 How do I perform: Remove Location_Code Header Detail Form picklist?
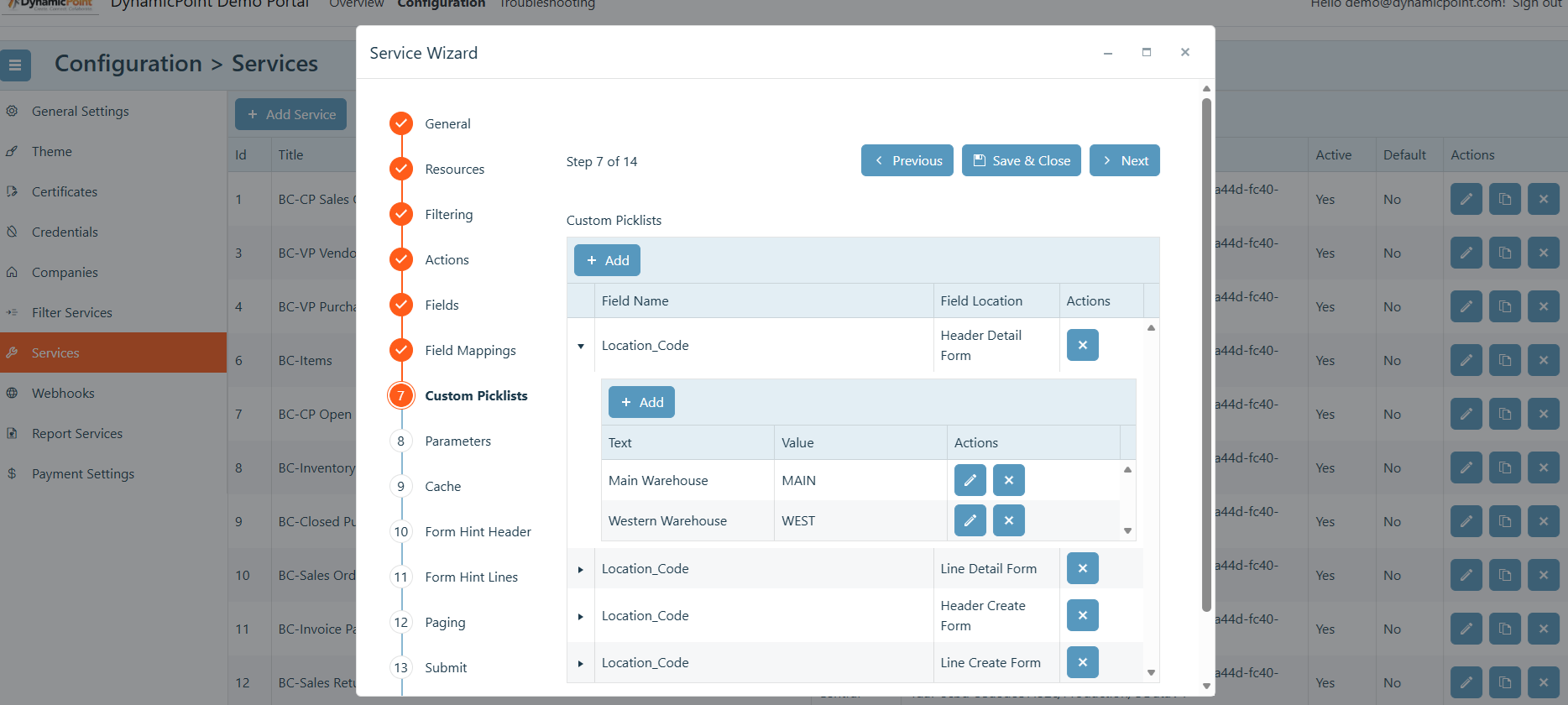pos(1082,345)
